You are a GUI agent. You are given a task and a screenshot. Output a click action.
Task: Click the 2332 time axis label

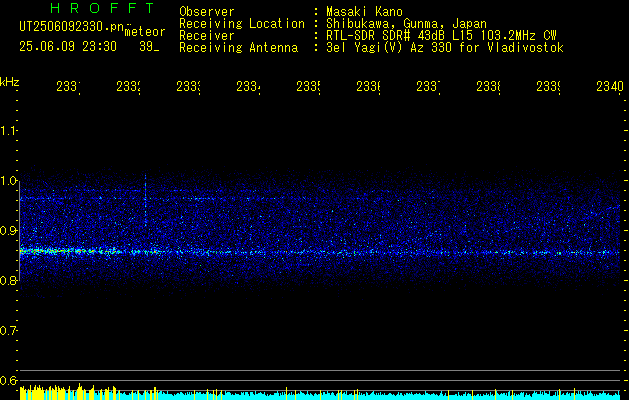pos(128,86)
